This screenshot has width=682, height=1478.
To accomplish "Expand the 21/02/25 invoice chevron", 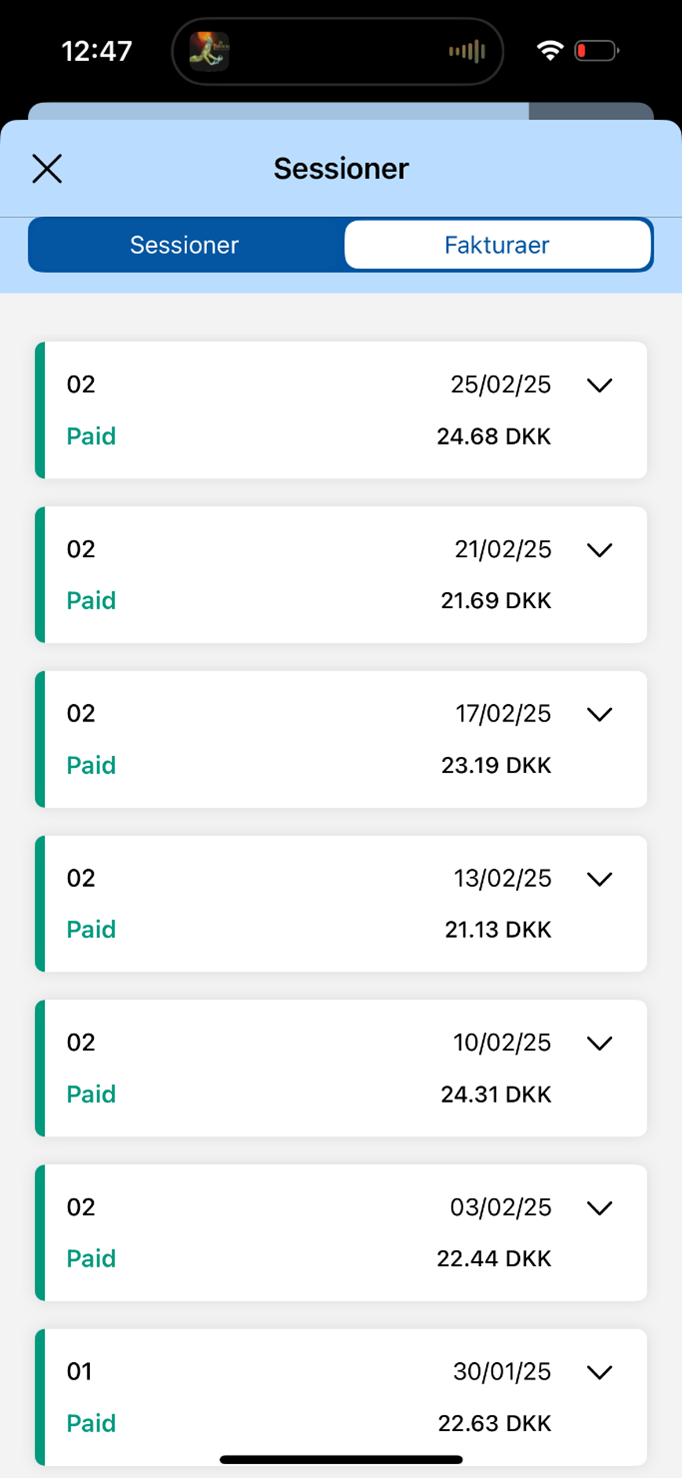I will 599,549.
